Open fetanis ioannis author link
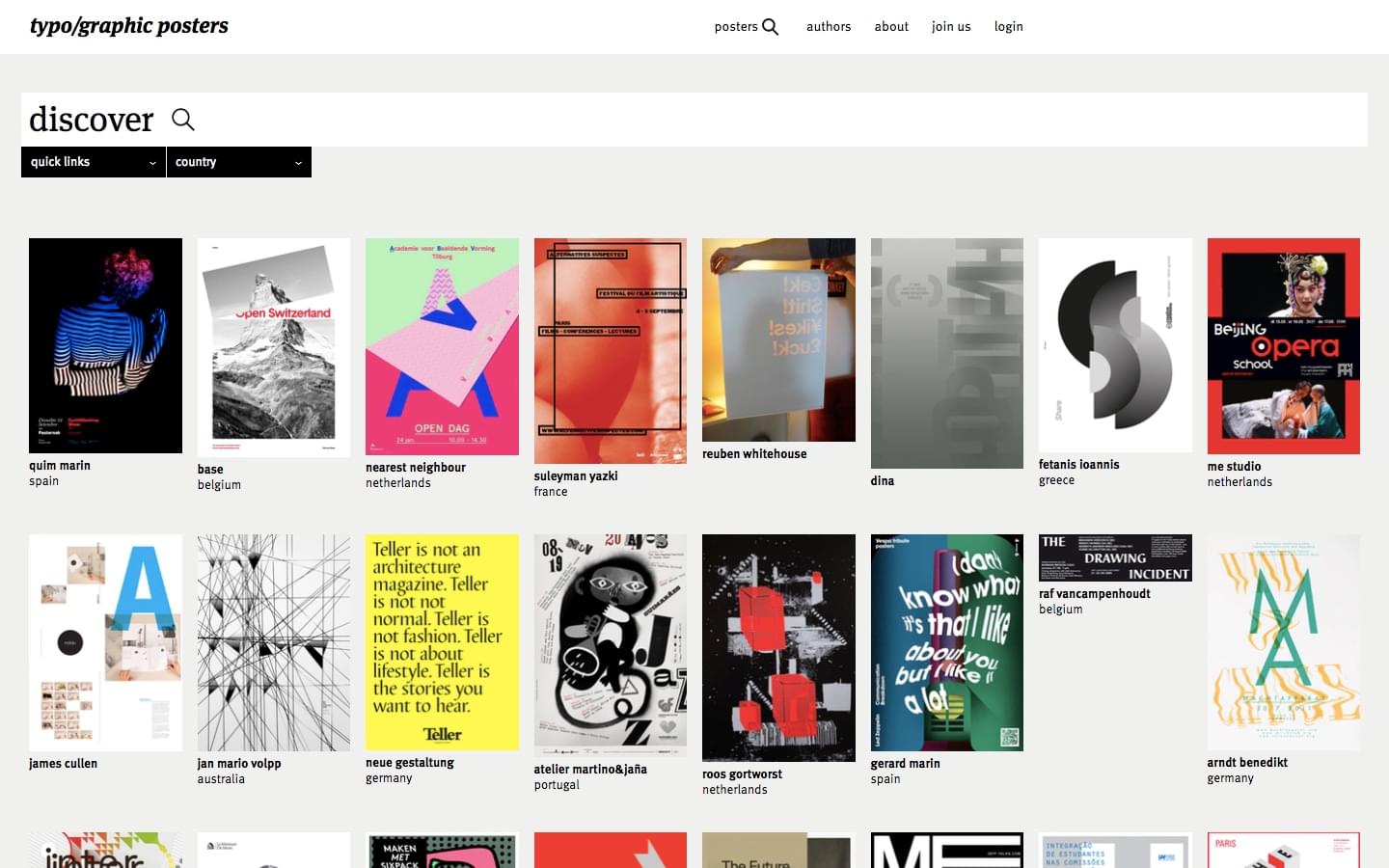Image resolution: width=1389 pixels, height=868 pixels. click(x=1079, y=465)
